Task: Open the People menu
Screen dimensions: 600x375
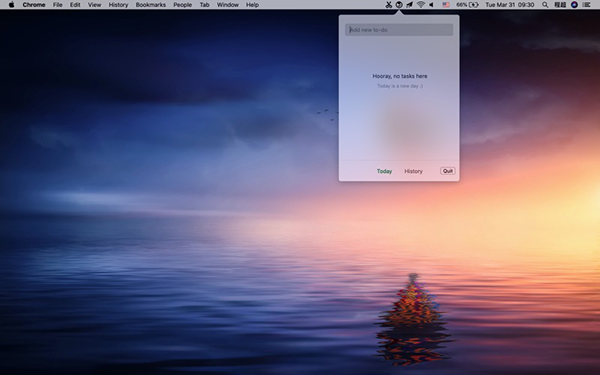Action: pos(183,5)
